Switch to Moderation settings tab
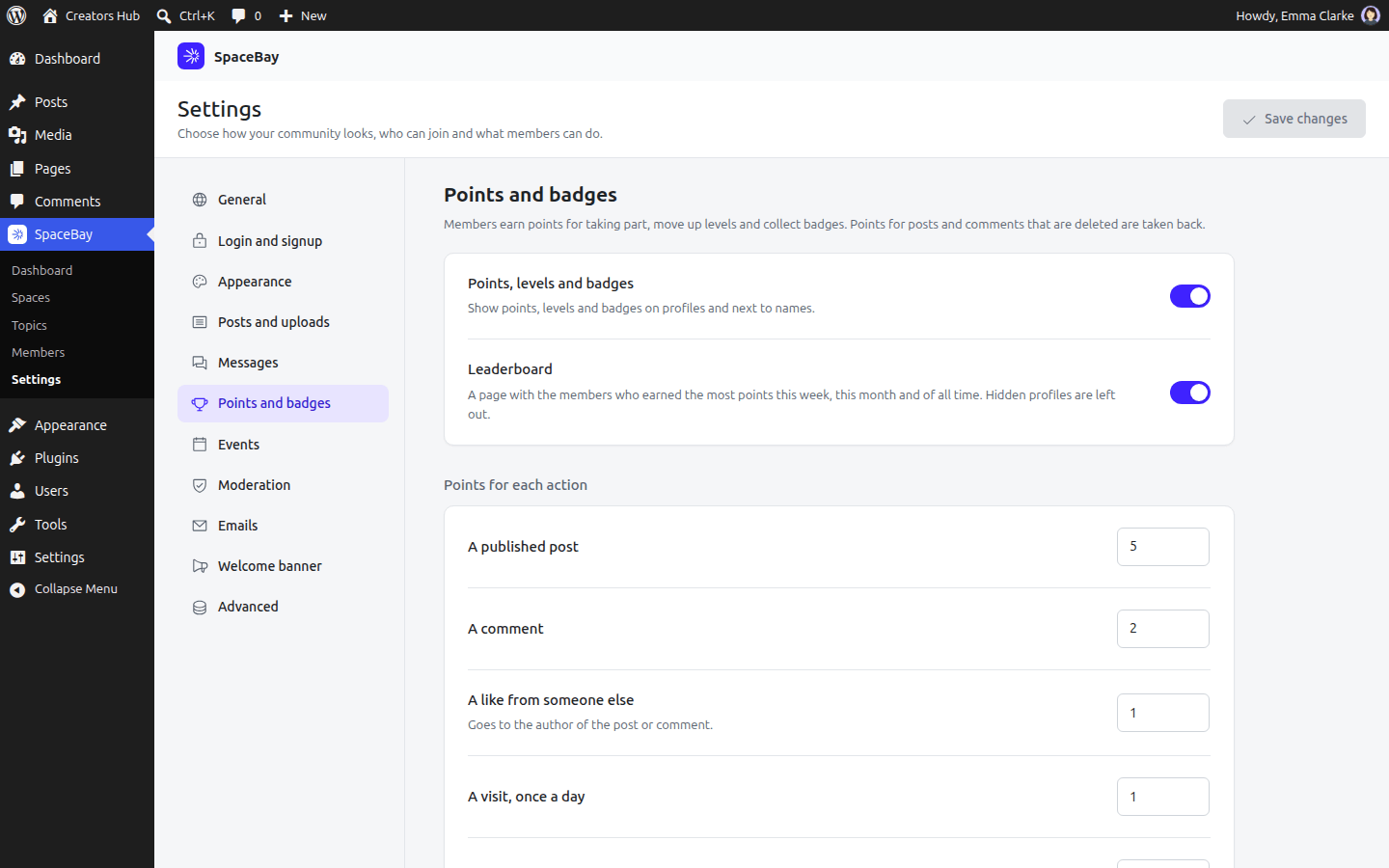Screen dimensions: 1389x868 [283, 485]
